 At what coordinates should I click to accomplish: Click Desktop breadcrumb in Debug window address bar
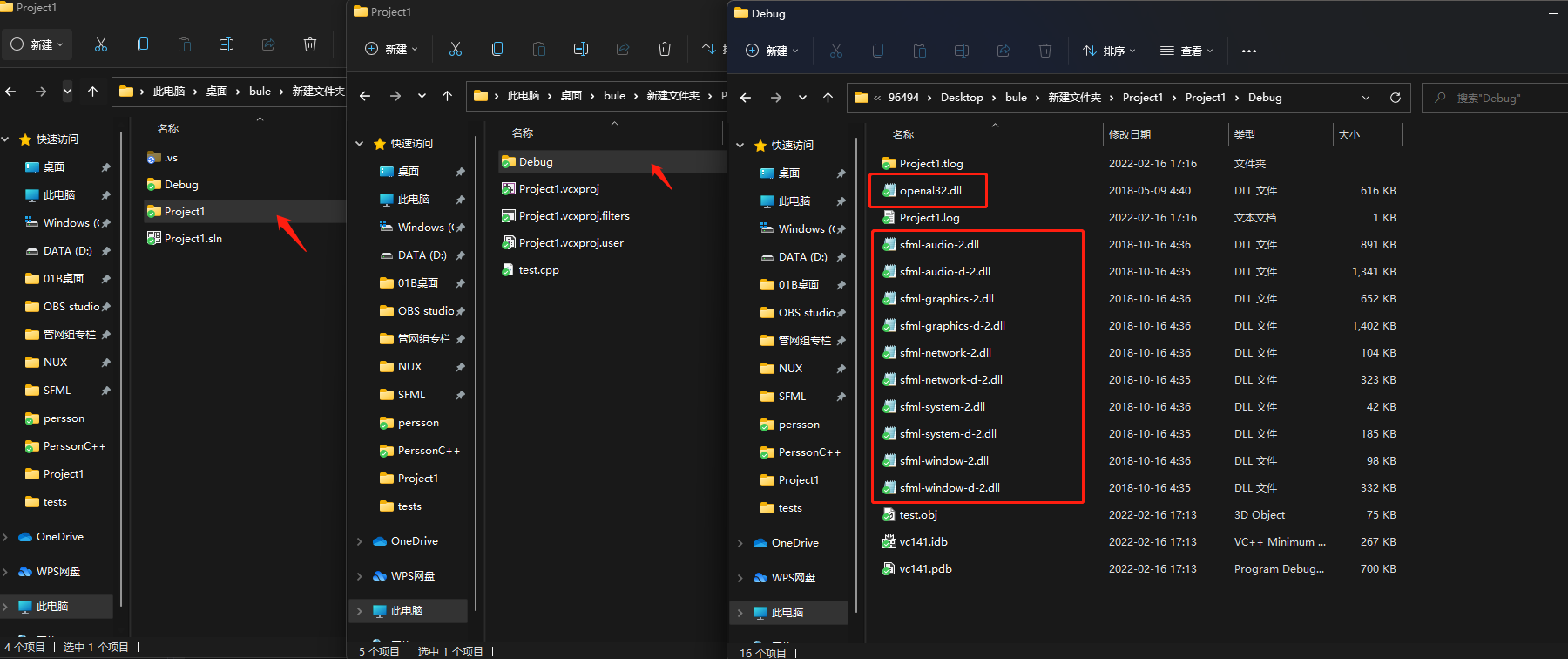click(962, 98)
